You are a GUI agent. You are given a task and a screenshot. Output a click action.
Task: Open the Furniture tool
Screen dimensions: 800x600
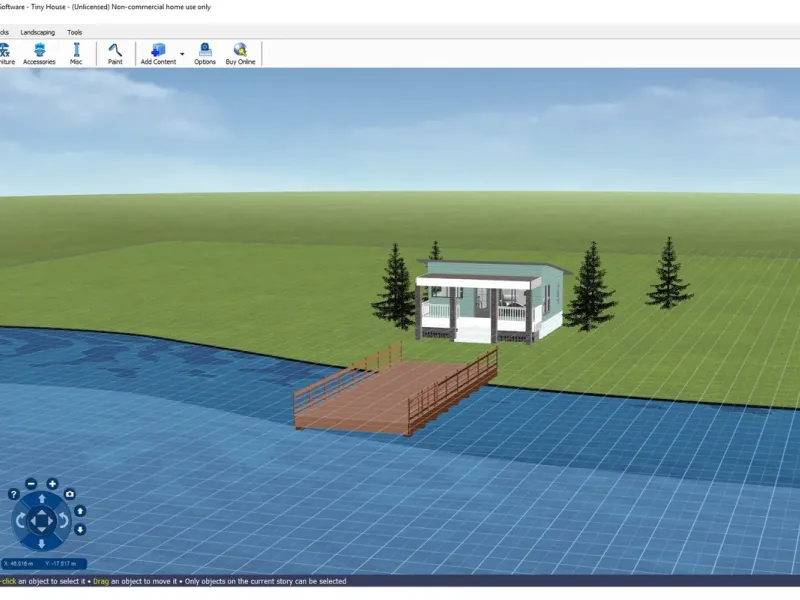[x=5, y=53]
